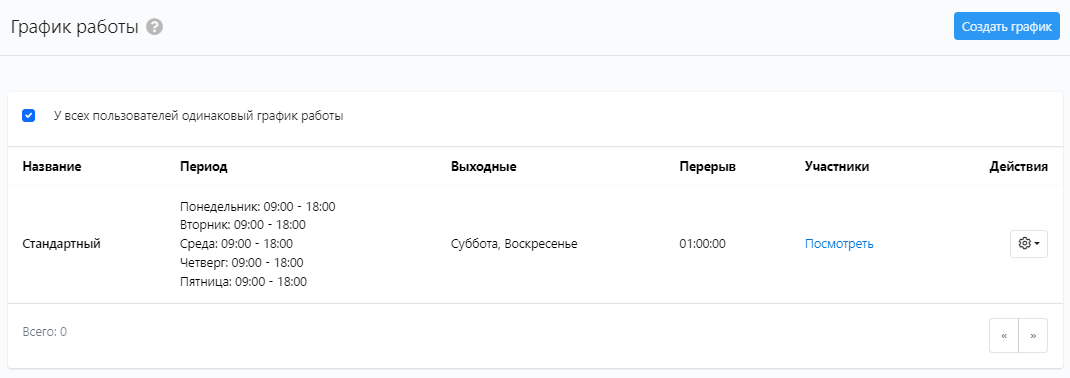Screen dimensions: 1070x378
Task: Open the help icon next to График работы
Action: [x=155, y=27]
